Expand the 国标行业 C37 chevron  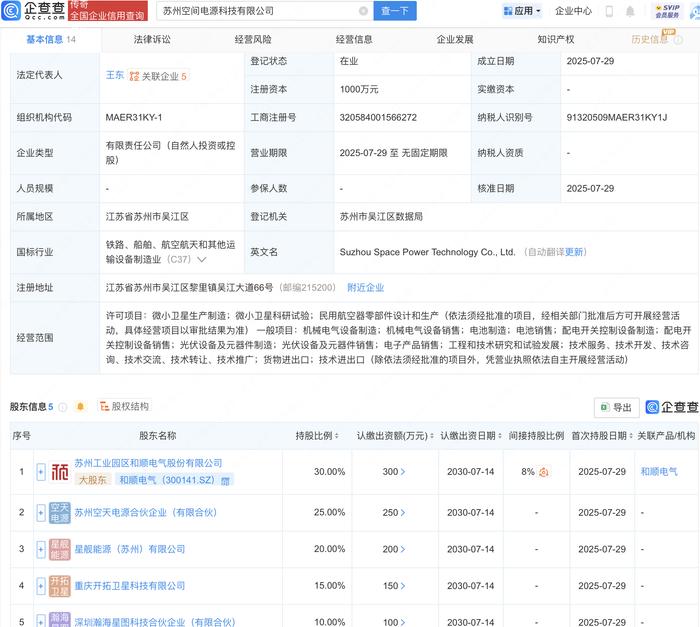pos(202,259)
